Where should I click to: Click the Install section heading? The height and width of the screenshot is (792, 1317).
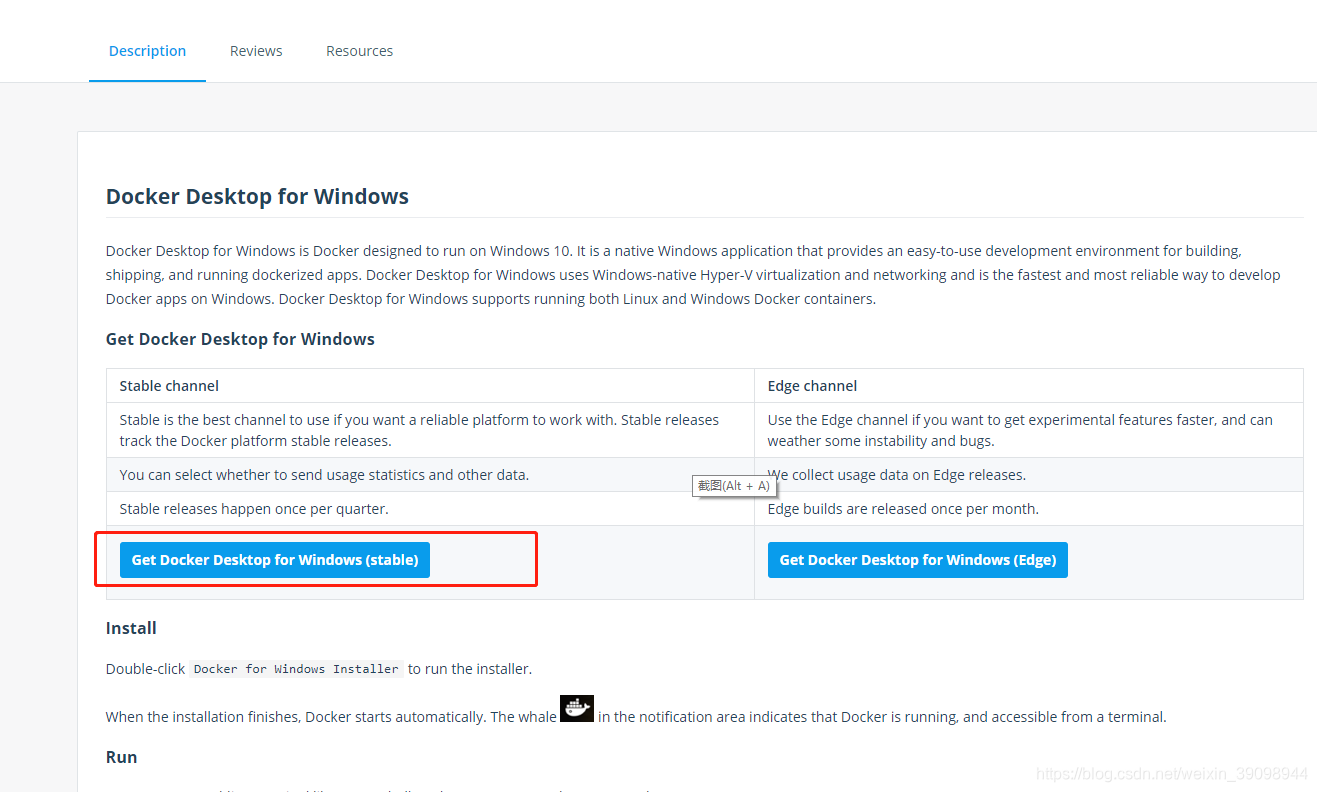click(131, 628)
